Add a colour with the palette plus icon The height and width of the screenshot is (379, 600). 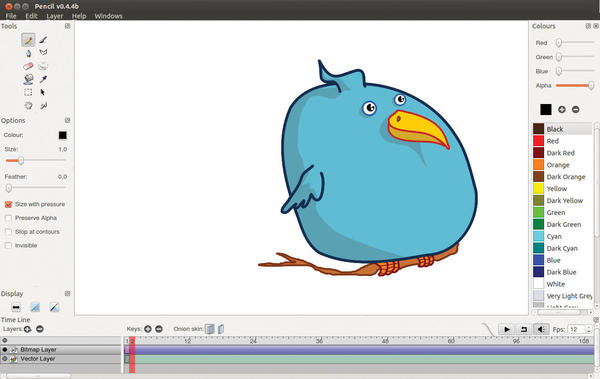[x=562, y=109]
